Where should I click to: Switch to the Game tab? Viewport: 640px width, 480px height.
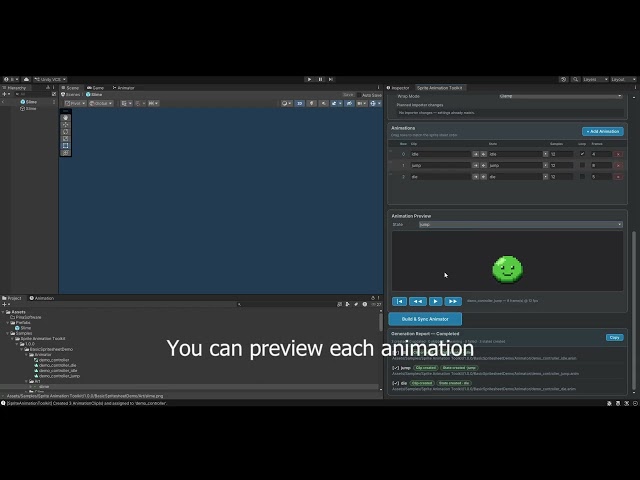click(96, 88)
